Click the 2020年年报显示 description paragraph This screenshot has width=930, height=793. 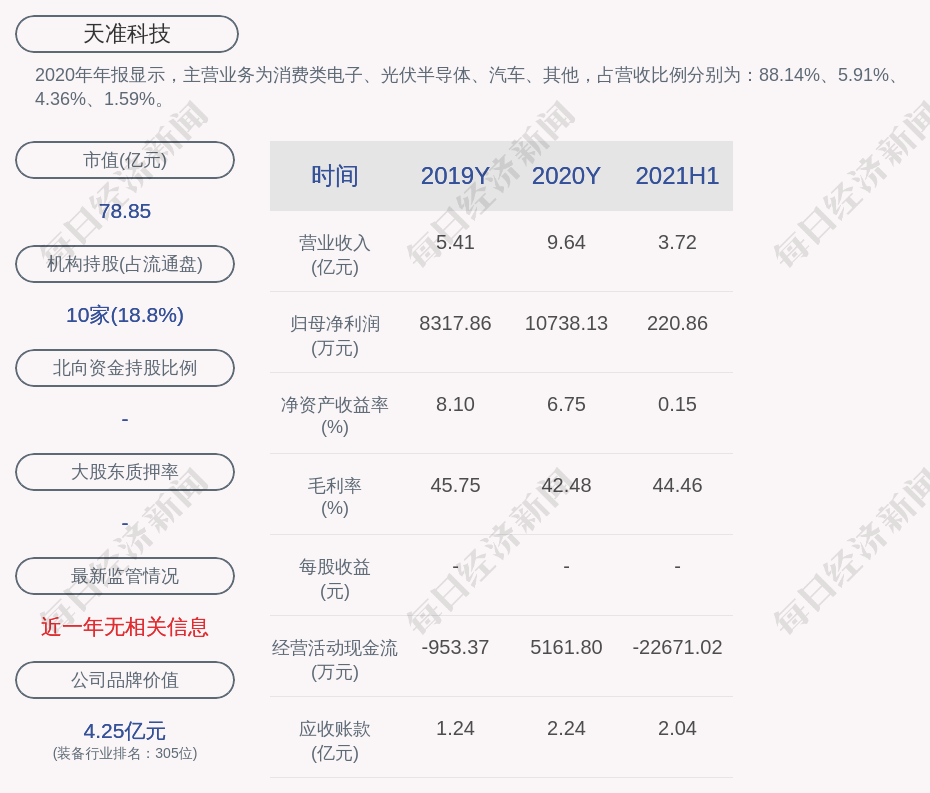click(x=469, y=87)
